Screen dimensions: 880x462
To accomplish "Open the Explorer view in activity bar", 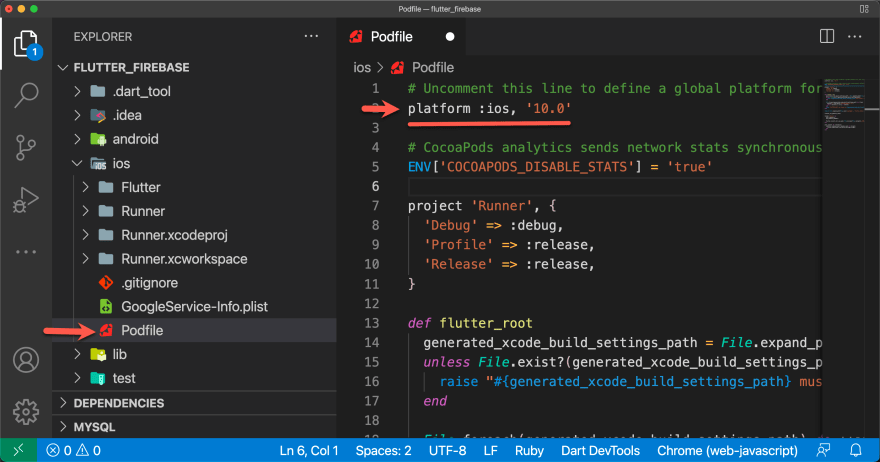I will coord(26,44).
